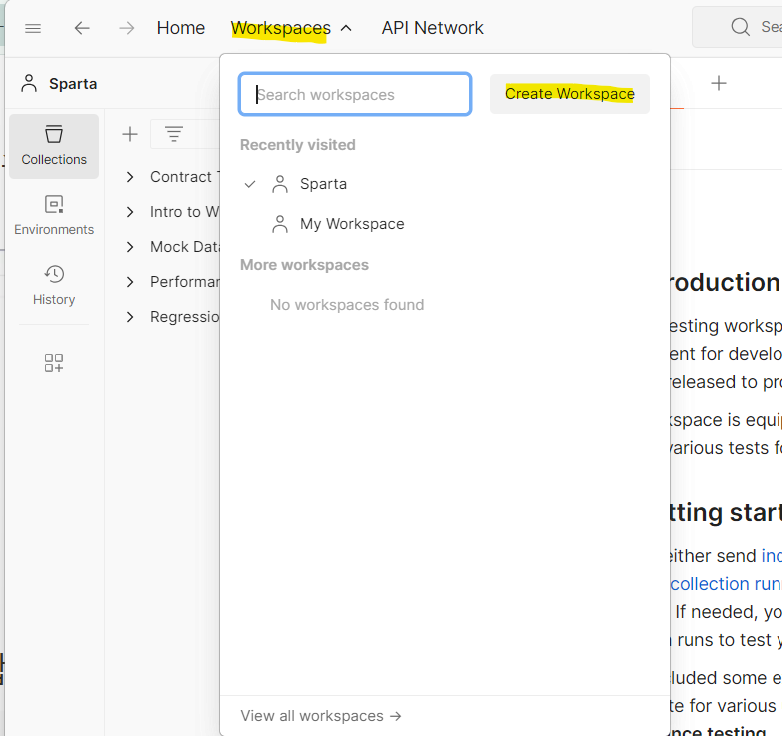Click the collection run link
782x736 pixels.
(x=726, y=584)
